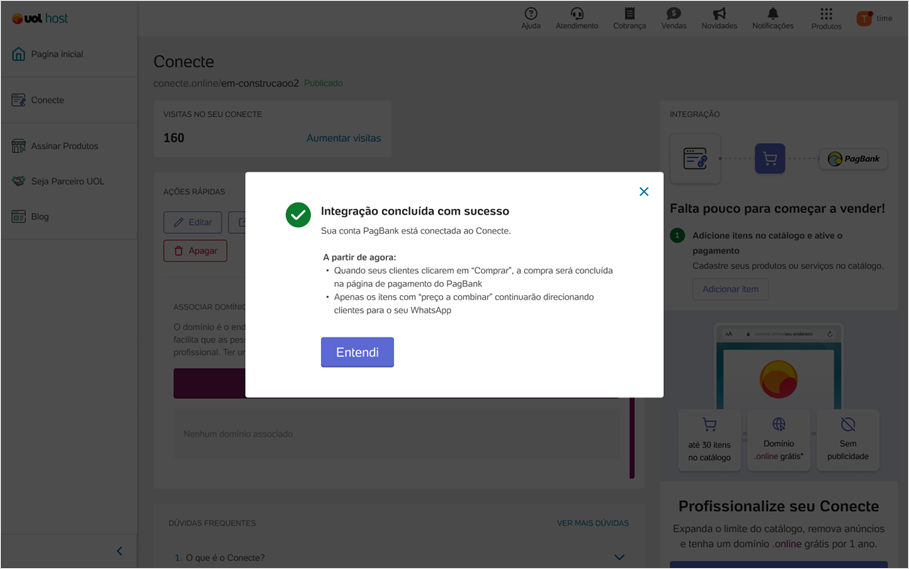Go to Pagina inicial in sidebar

click(x=57, y=54)
